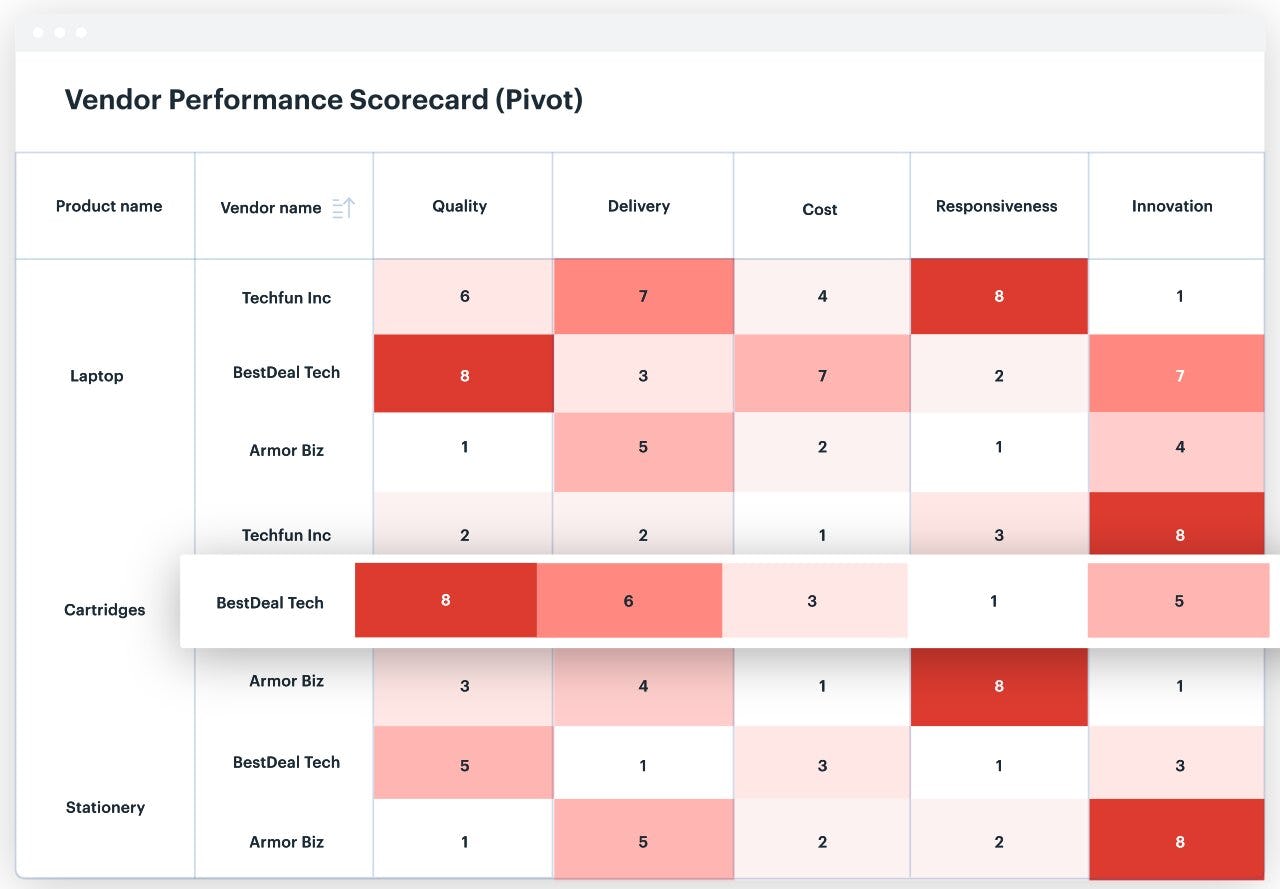Select the Responsiveness column header

(996, 206)
